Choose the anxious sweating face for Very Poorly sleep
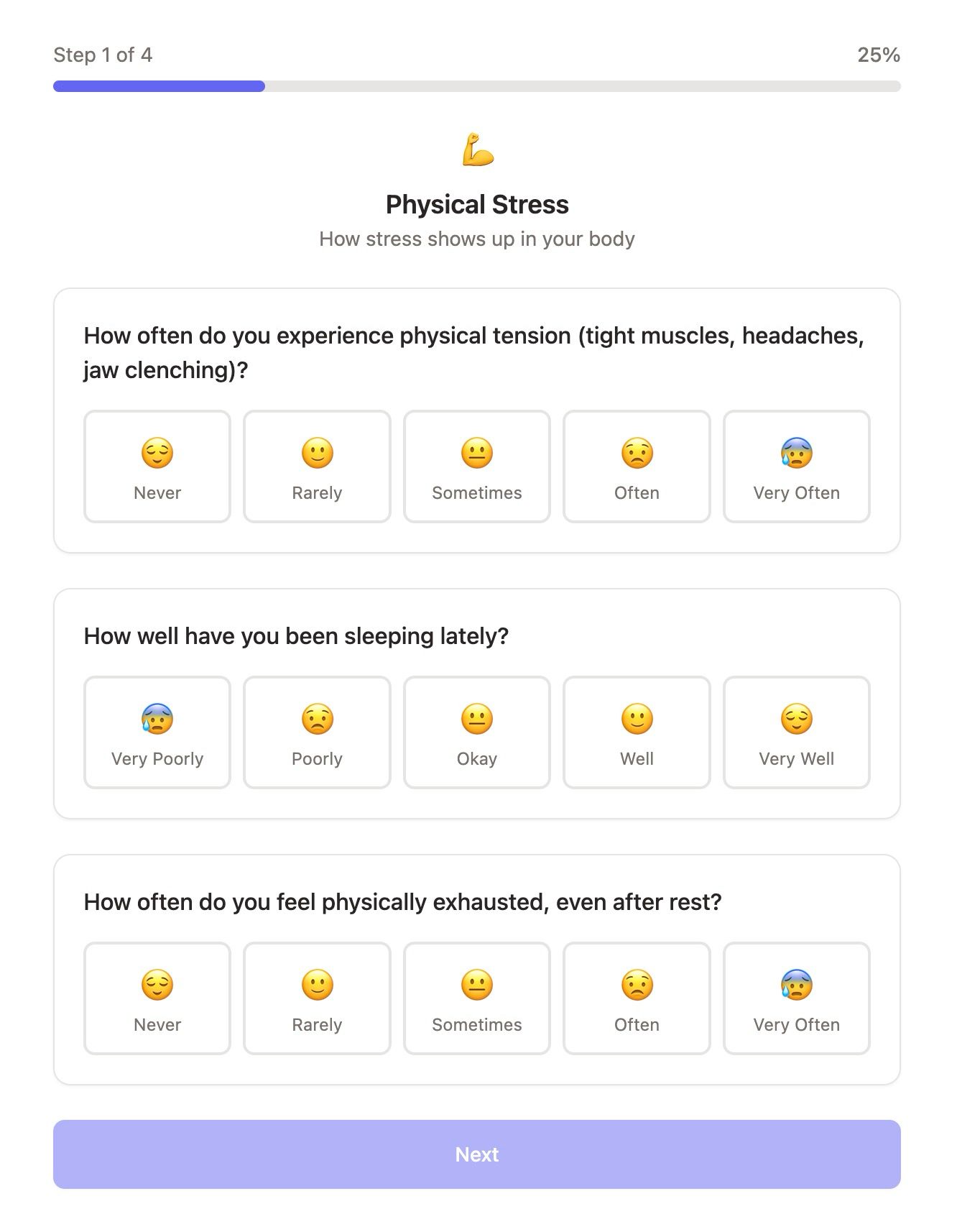This screenshot has width=957, height=1232. click(x=157, y=720)
